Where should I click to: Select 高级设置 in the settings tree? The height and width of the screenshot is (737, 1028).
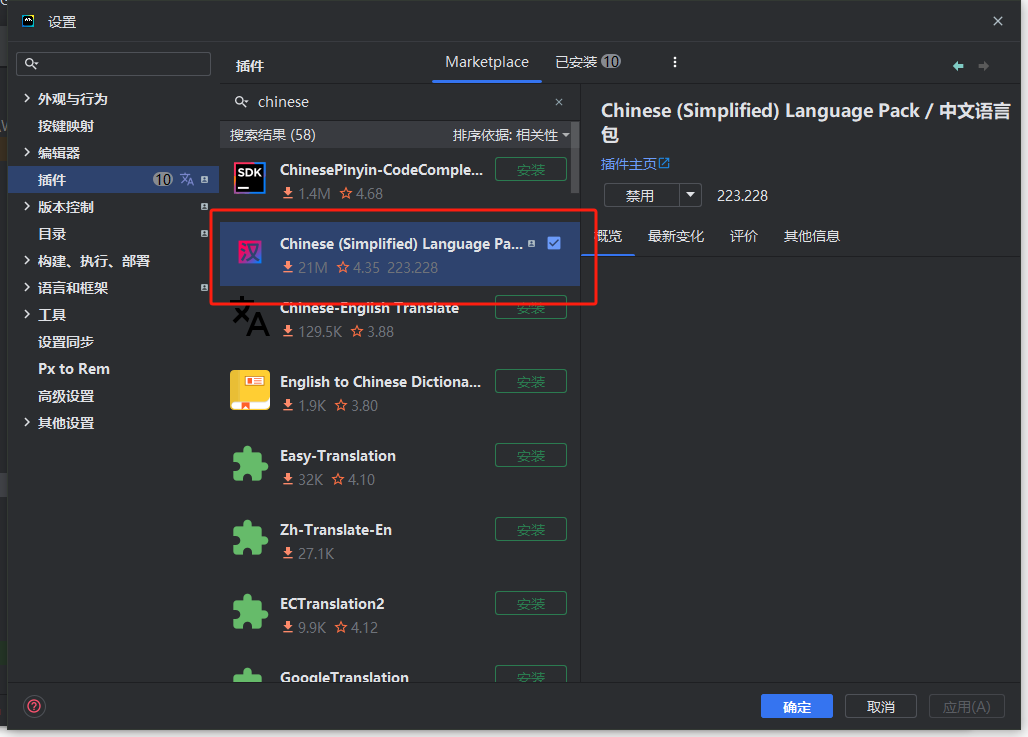pyautogui.click(x=66, y=396)
